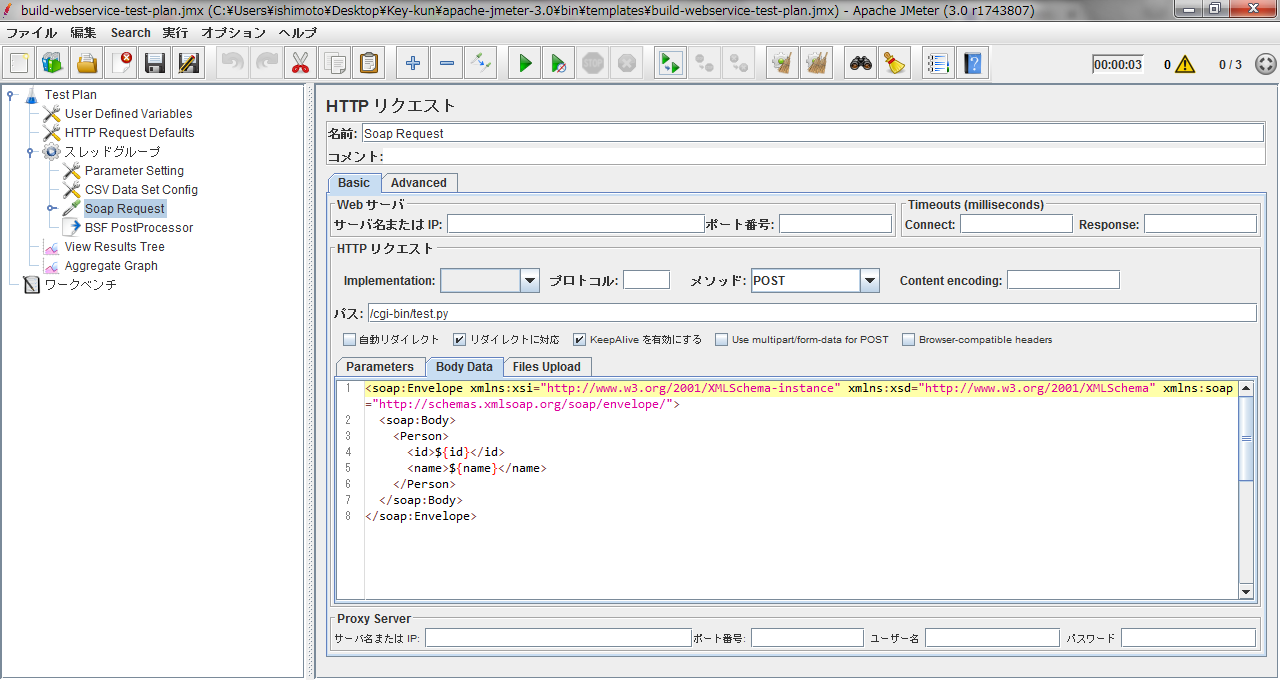Click the Toggle enable/disable toolbar icon
The image size is (1280, 680).
pos(480,63)
